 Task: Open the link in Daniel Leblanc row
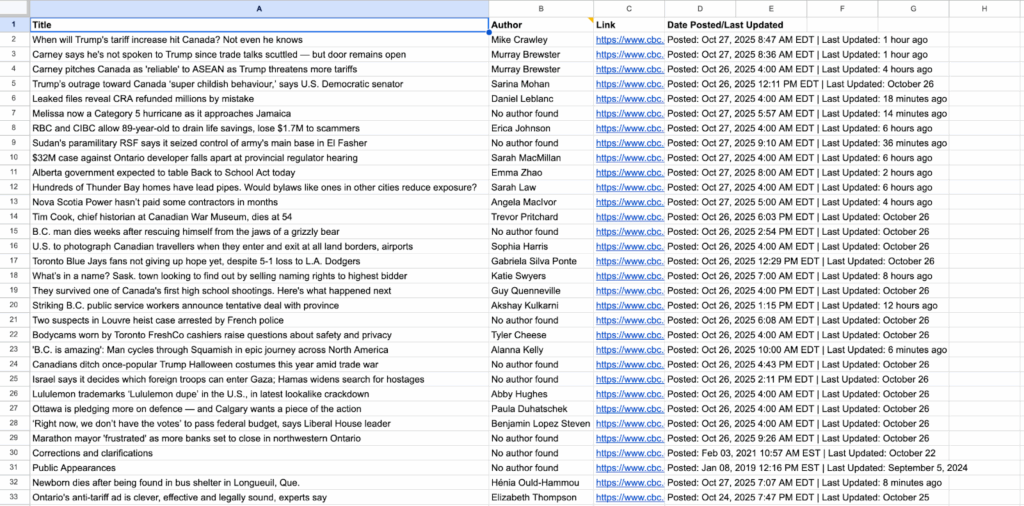click(630, 99)
